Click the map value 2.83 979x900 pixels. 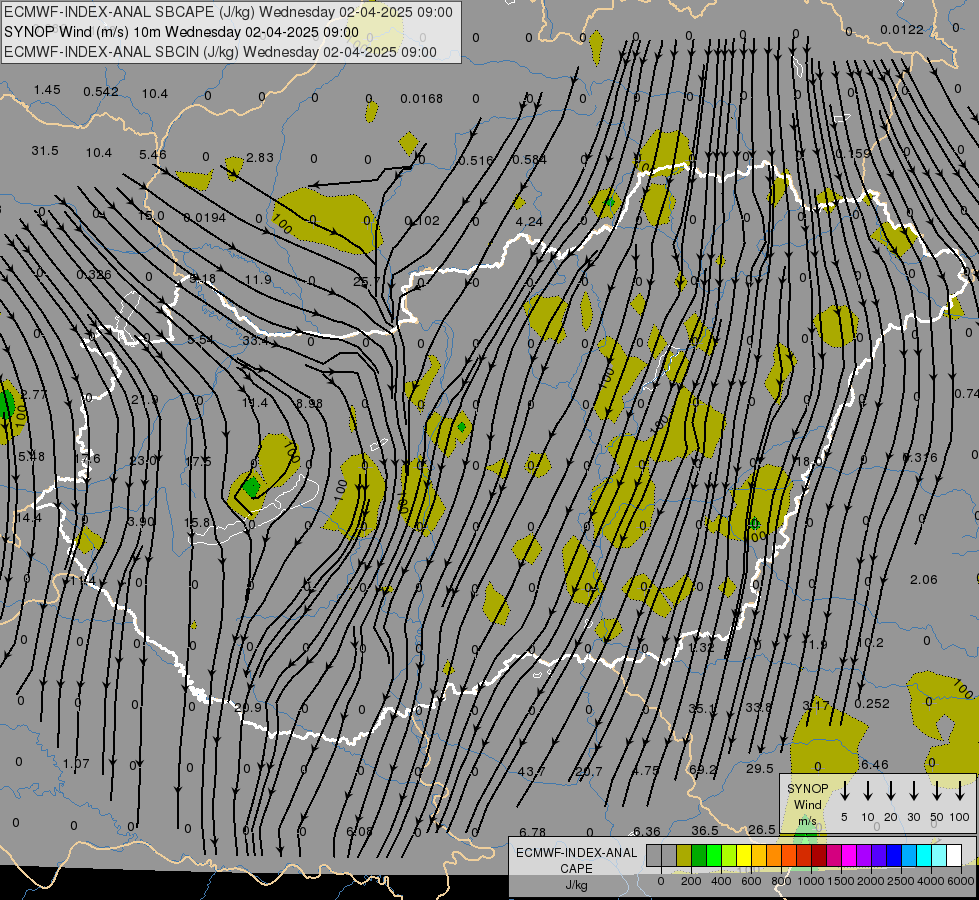[x=260, y=157]
